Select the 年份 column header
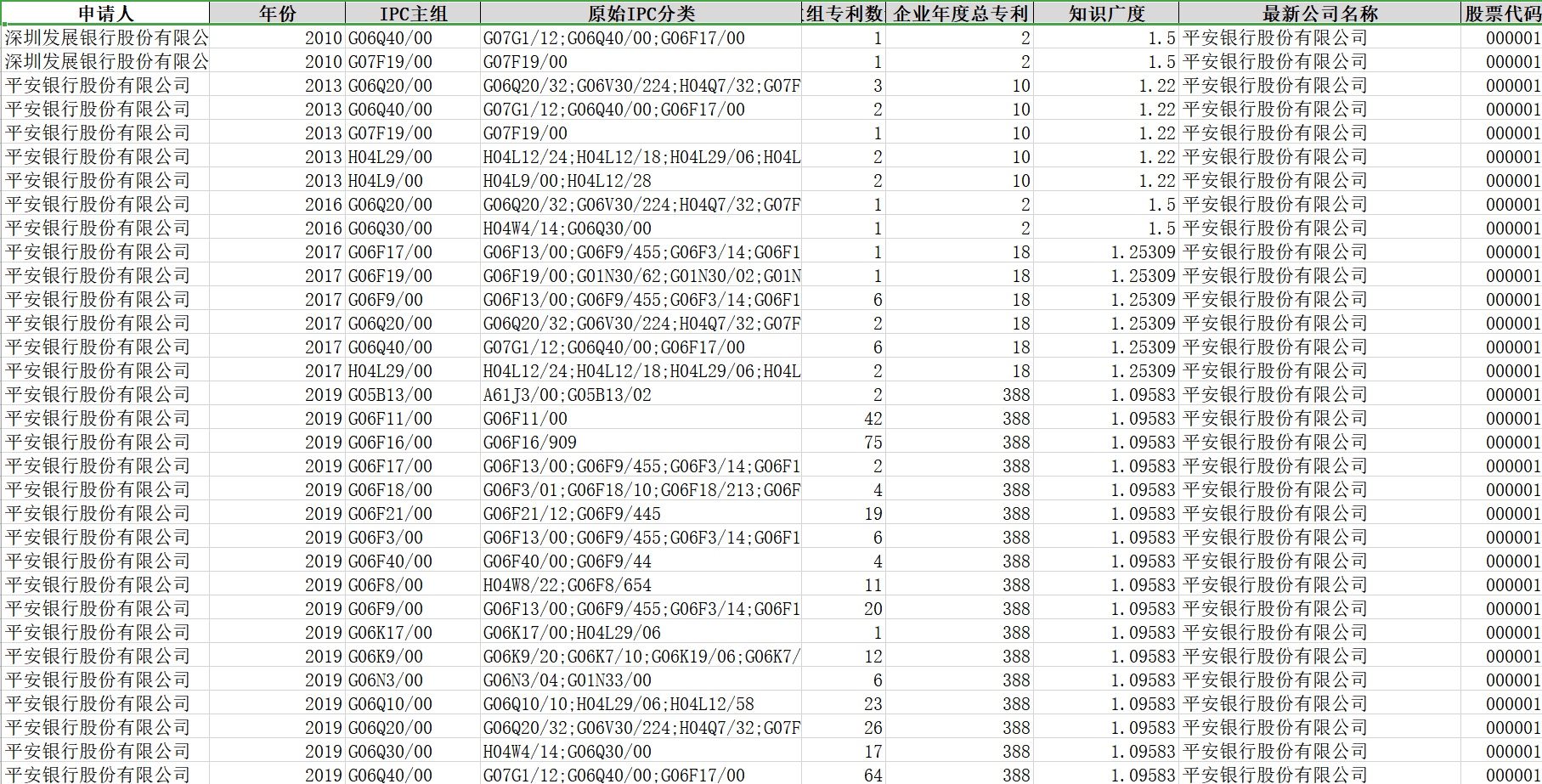Image resolution: width=1542 pixels, height=784 pixels. tap(277, 14)
